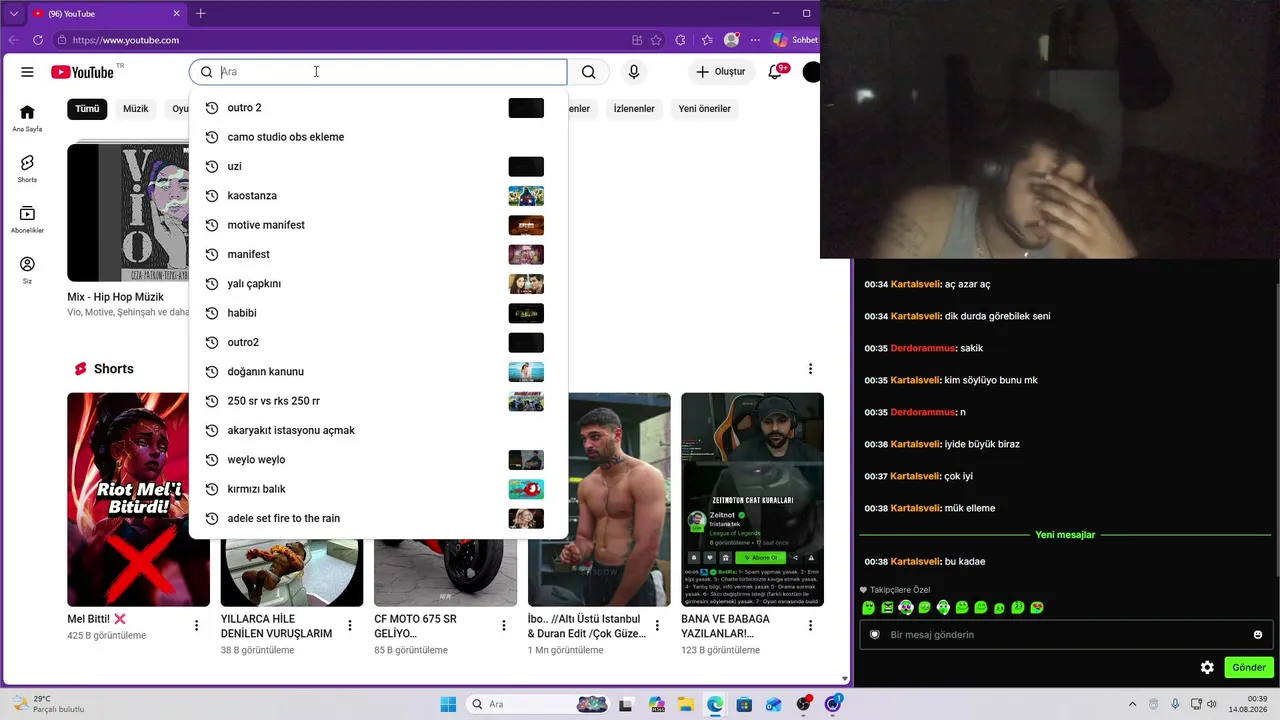Choose 'camo studio obs ekleme' suggestion
The height and width of the screenshot is (720, 1280).
click(x=378, y=137)
